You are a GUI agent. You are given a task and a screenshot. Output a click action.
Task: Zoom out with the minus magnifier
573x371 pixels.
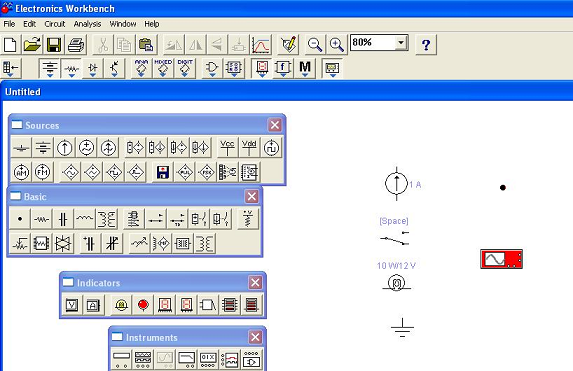tap(315, 45)
